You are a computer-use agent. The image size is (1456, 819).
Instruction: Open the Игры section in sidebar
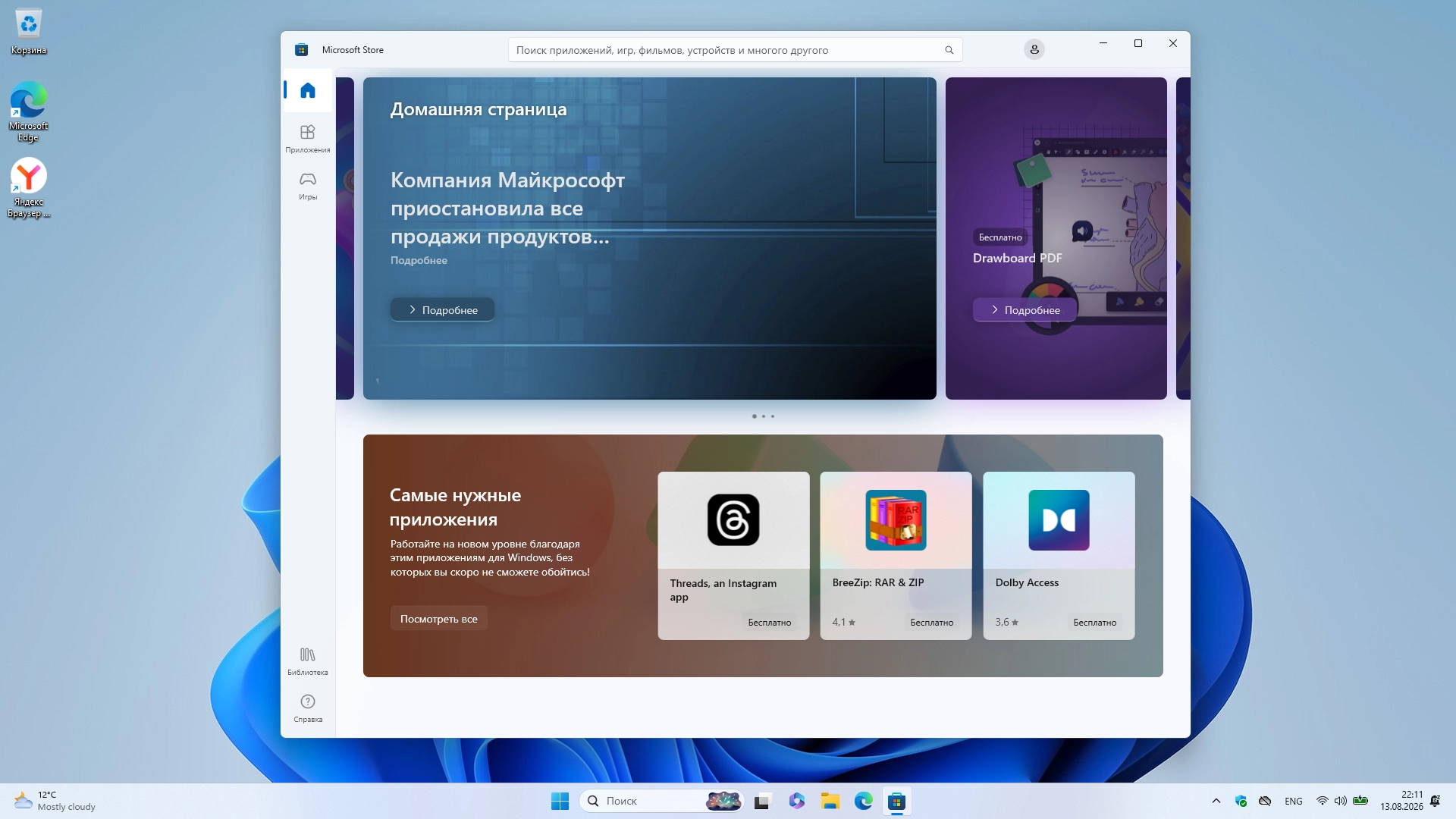(307, 185)
